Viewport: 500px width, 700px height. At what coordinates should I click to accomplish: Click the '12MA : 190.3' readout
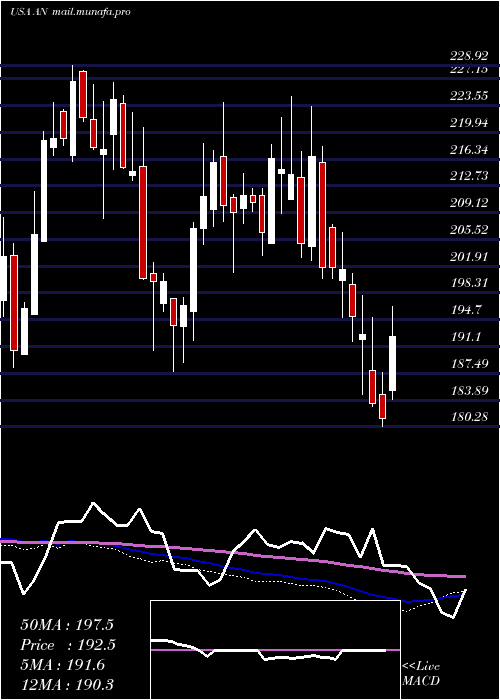click(x=67, y=684)
